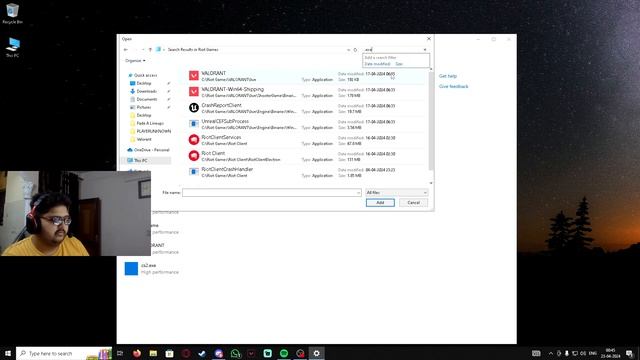The image size is (640, 360).
Task: Go back using the dialog back arrow
Action: coord(126,49)
